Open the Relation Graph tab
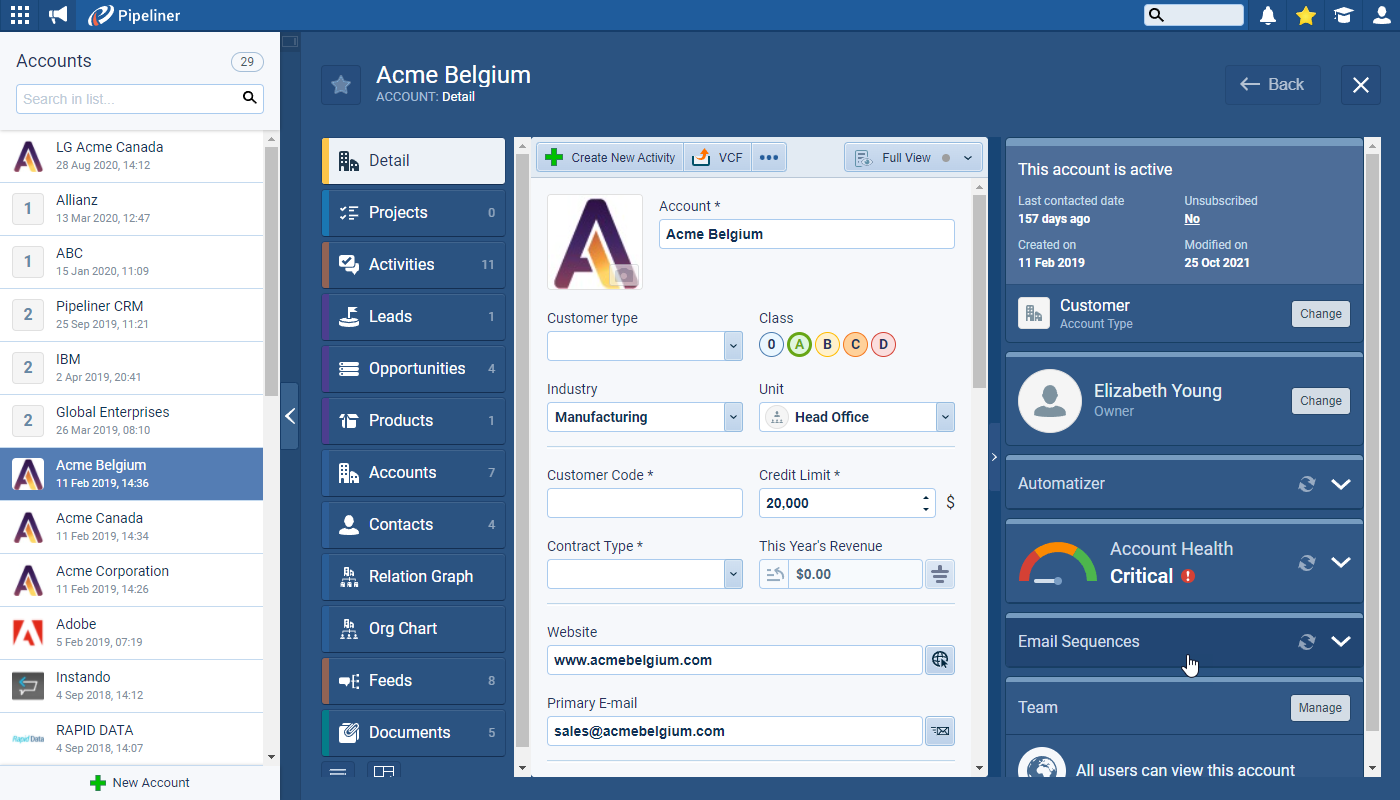 (415, 577)
